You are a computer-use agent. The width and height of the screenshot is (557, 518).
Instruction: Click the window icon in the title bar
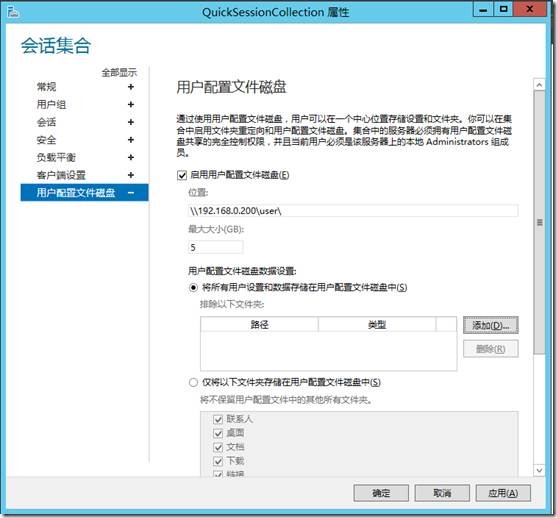click(13, 12)
